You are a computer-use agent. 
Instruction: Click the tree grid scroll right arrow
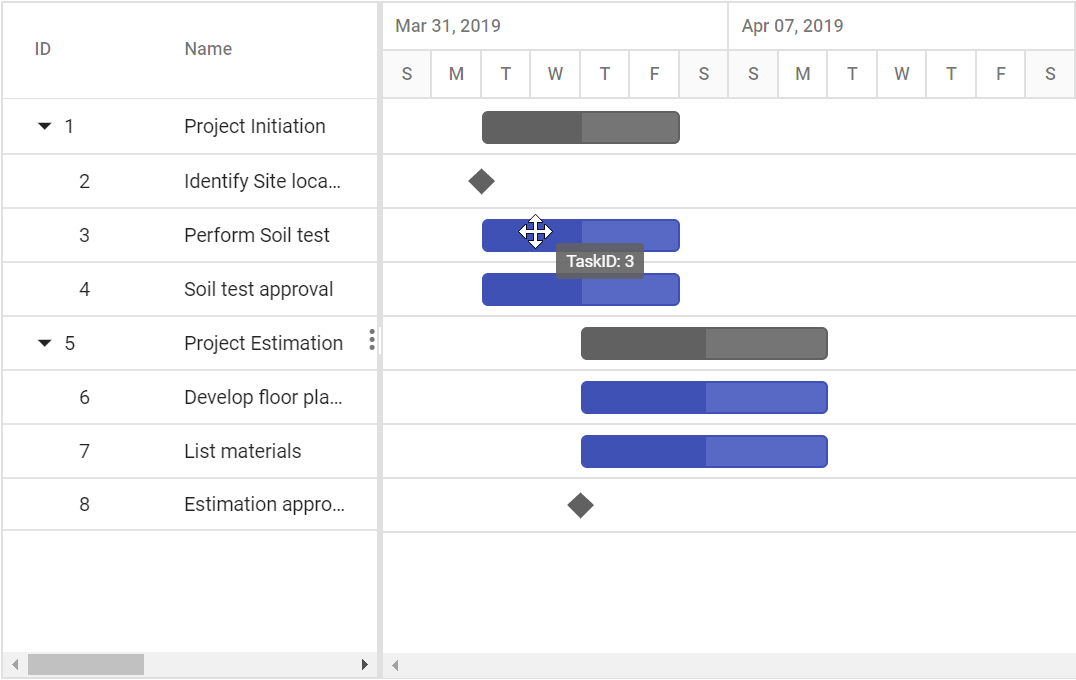tap(364, 664)
